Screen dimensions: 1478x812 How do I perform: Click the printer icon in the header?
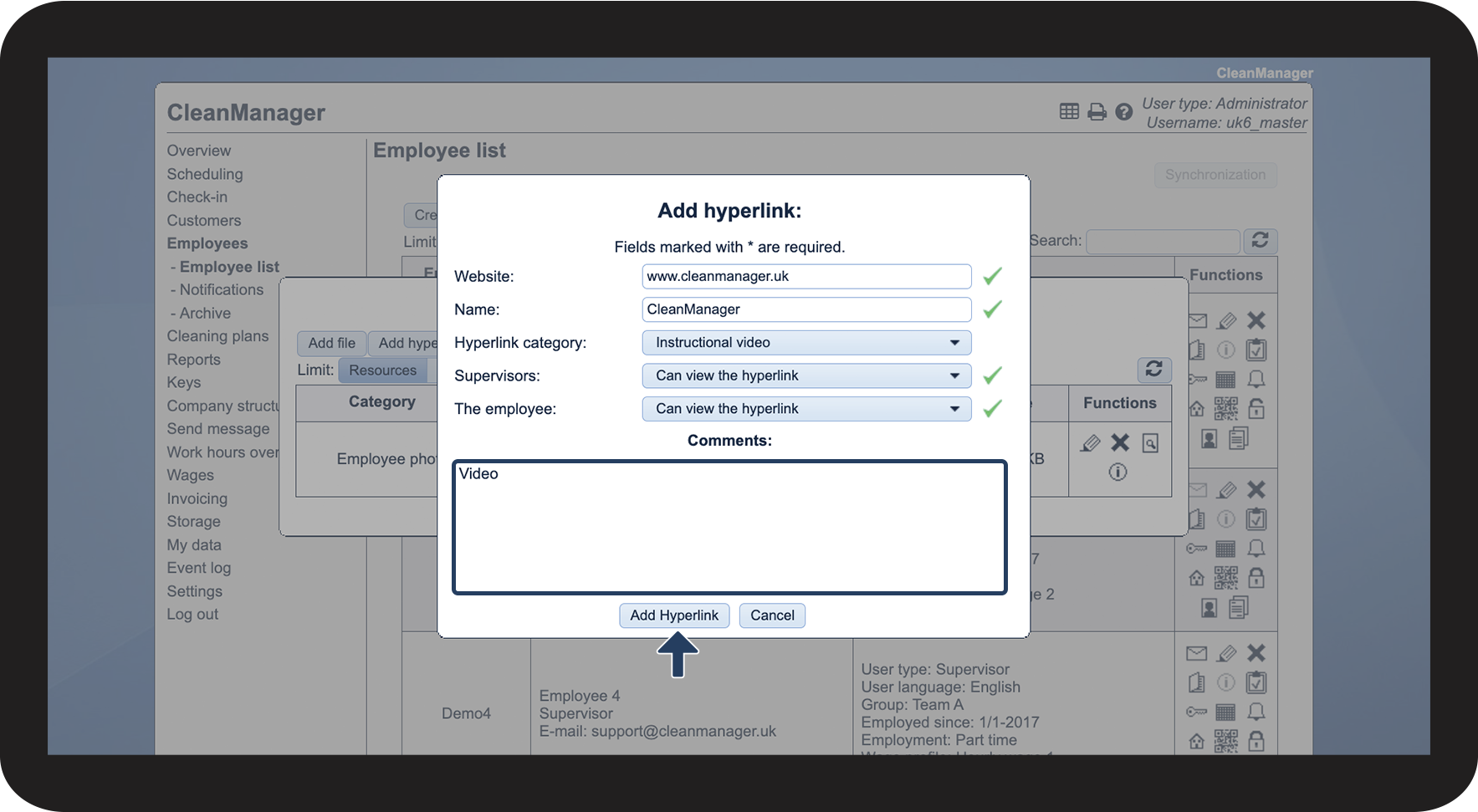click(1097, 111)
